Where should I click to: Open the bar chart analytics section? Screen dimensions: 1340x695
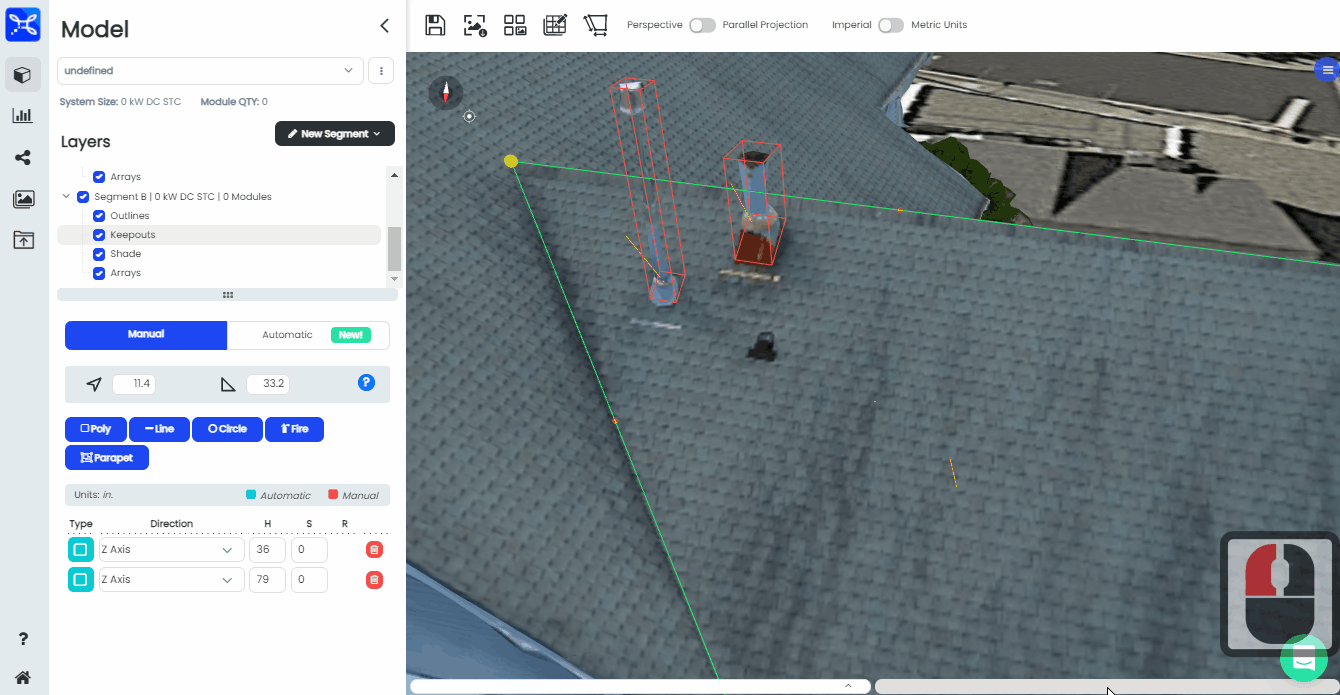coord(23,116)
